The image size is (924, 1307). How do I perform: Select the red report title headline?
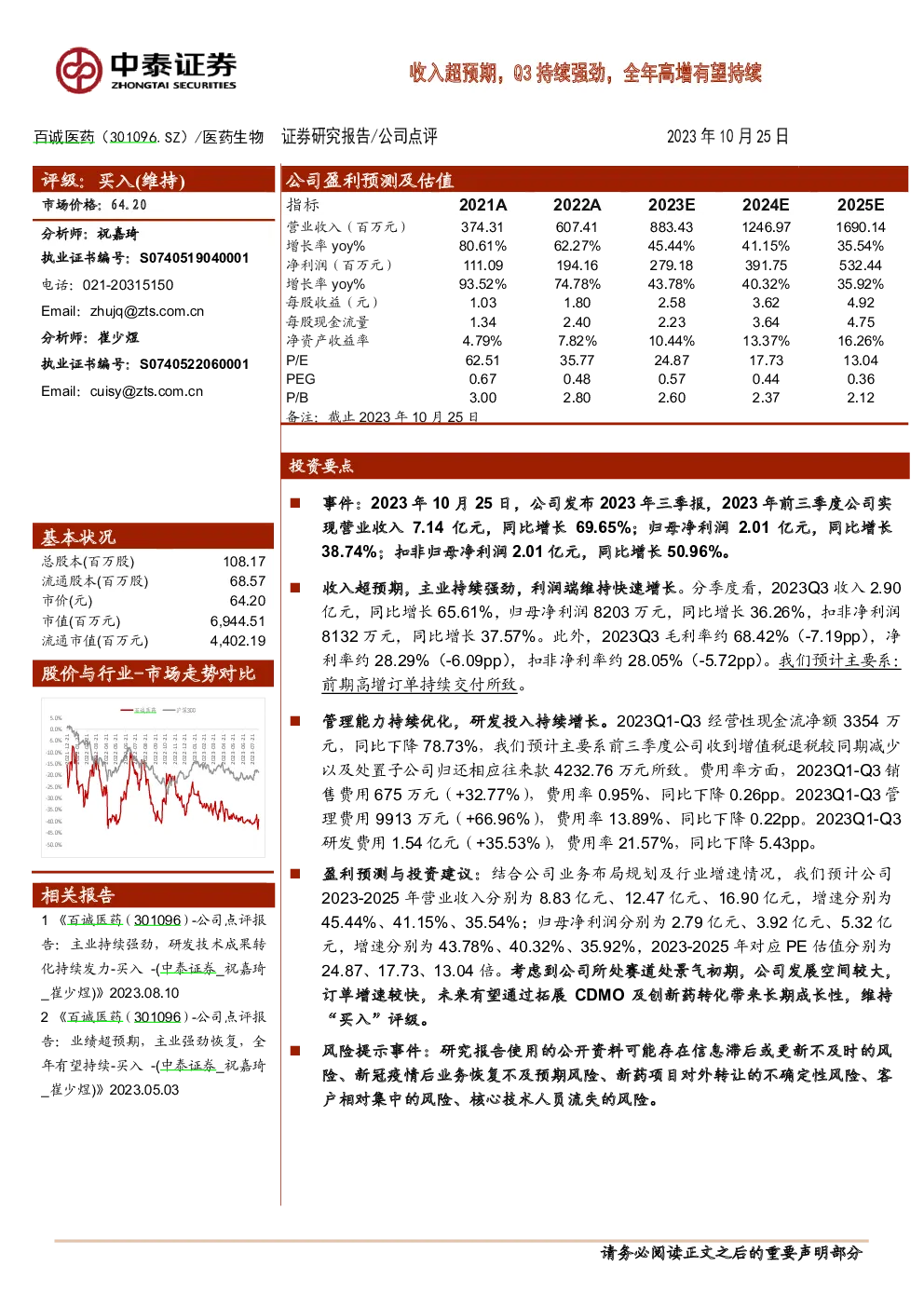pos(585,73)
